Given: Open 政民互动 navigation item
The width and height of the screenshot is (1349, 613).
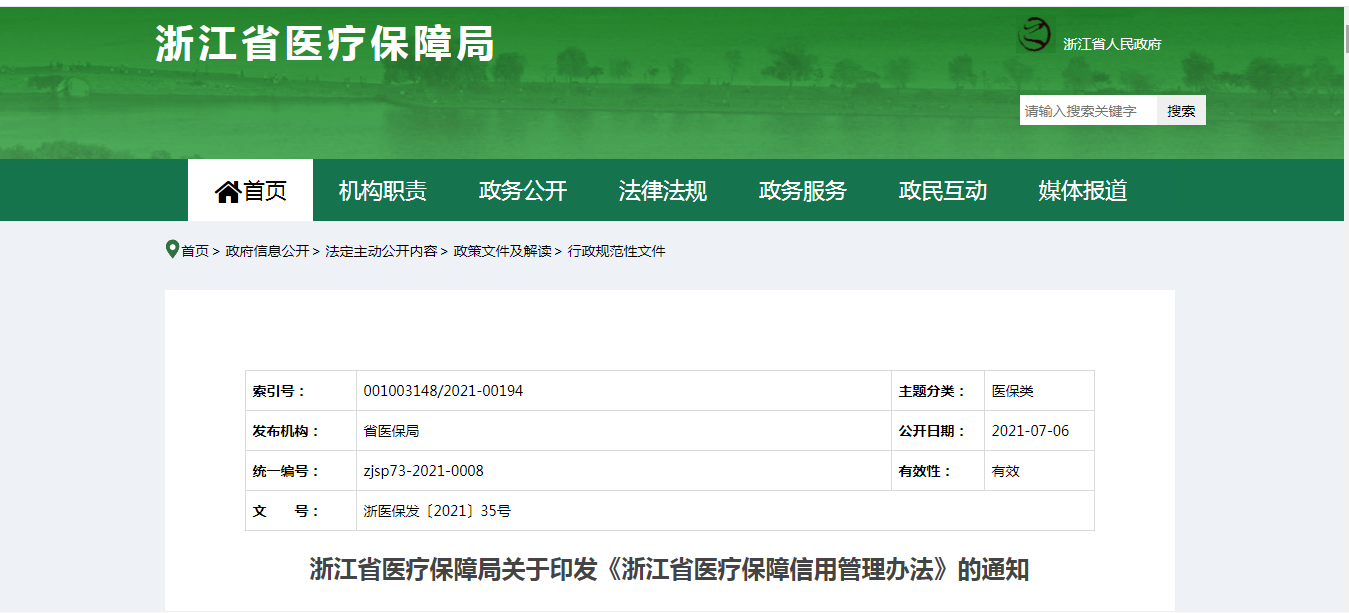Looking at the screenshot, I should point(942,191).
